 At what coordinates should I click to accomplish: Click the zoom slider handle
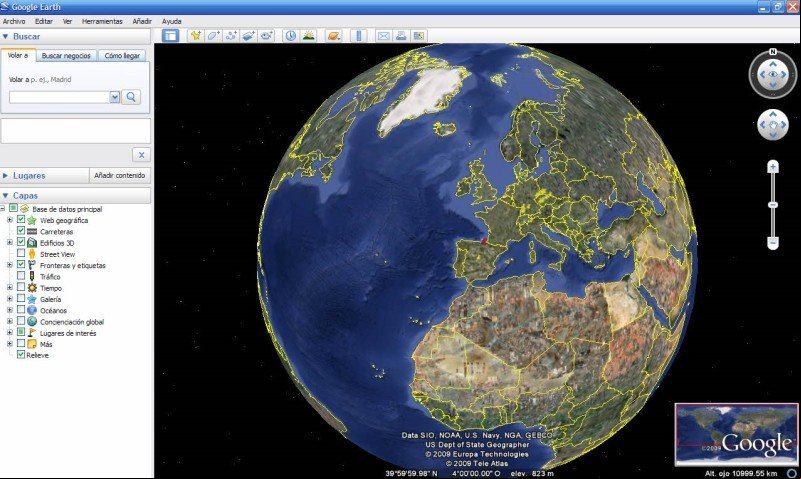tap(773, 205)
